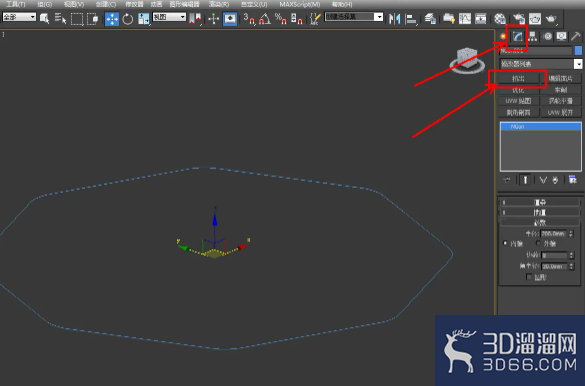Expand the Rendering rollout
The width and height of the screenshot is (585, 386).
pyautogui.click(x=540, y=203)
